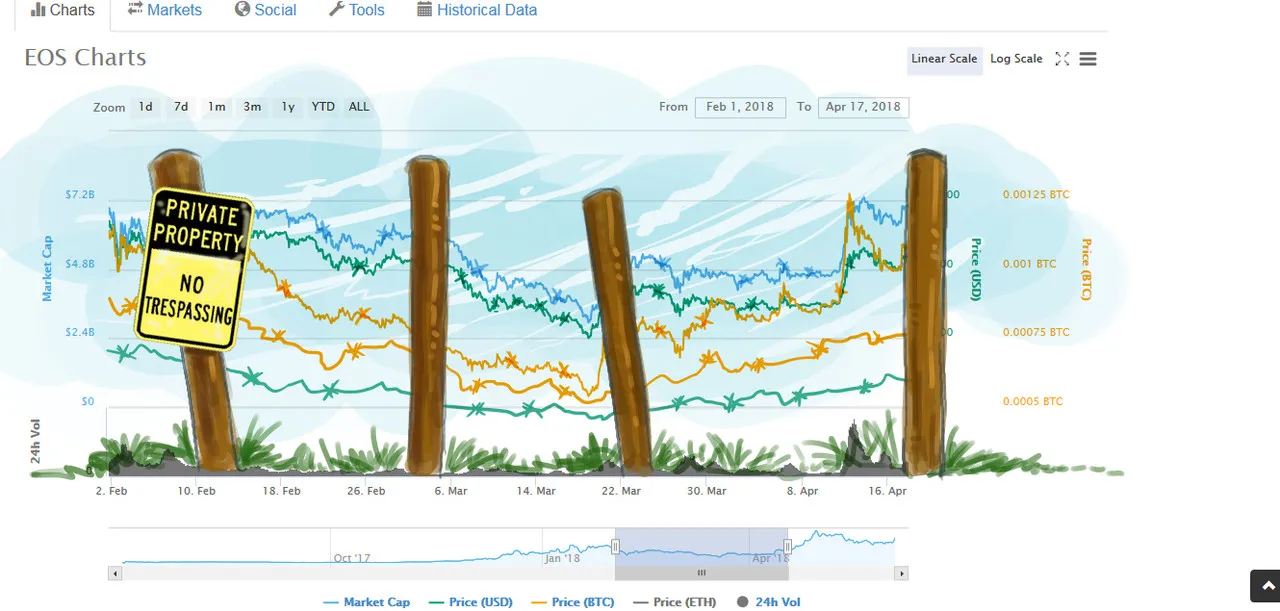The width and height of the screenshot is (1280, 611).
Task: Click the Jan '18 navigator label
Action: pos(563,558)
